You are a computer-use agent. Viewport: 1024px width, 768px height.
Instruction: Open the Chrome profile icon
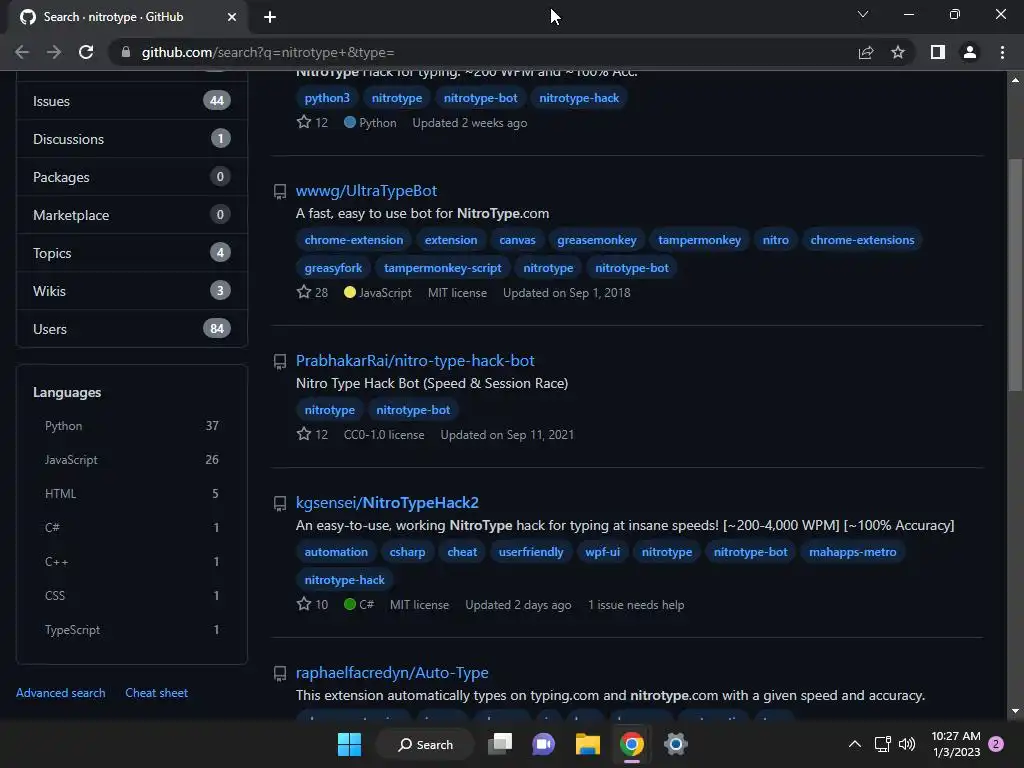point(970,52)
